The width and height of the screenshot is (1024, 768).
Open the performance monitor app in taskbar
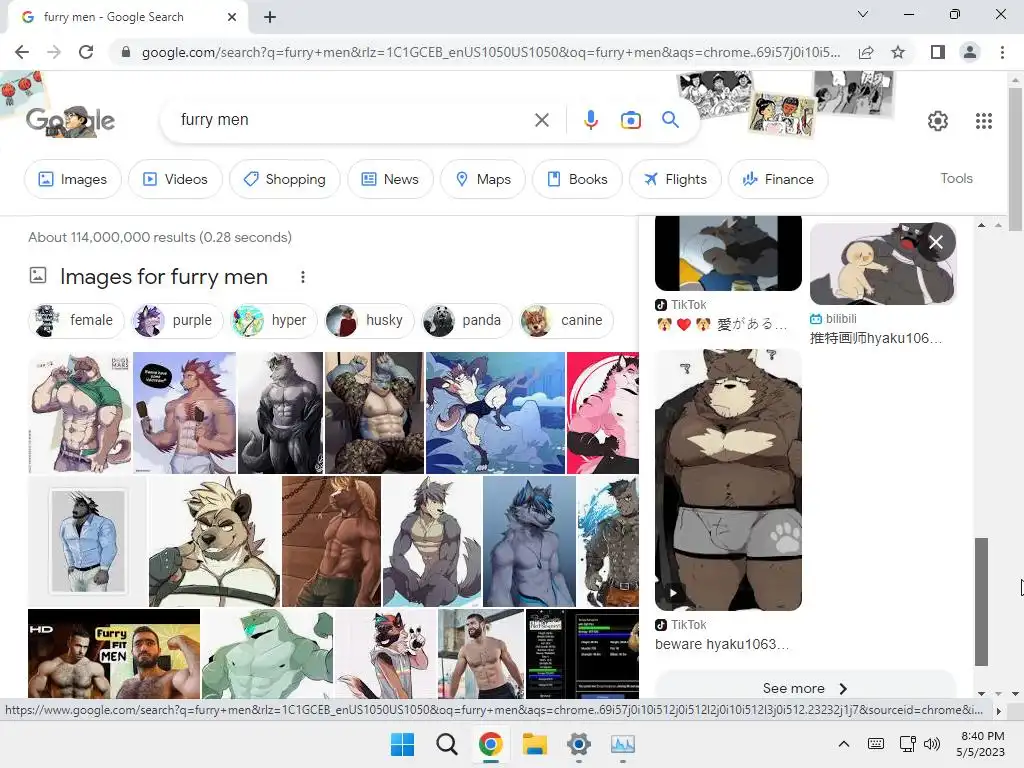click(622, 744)
